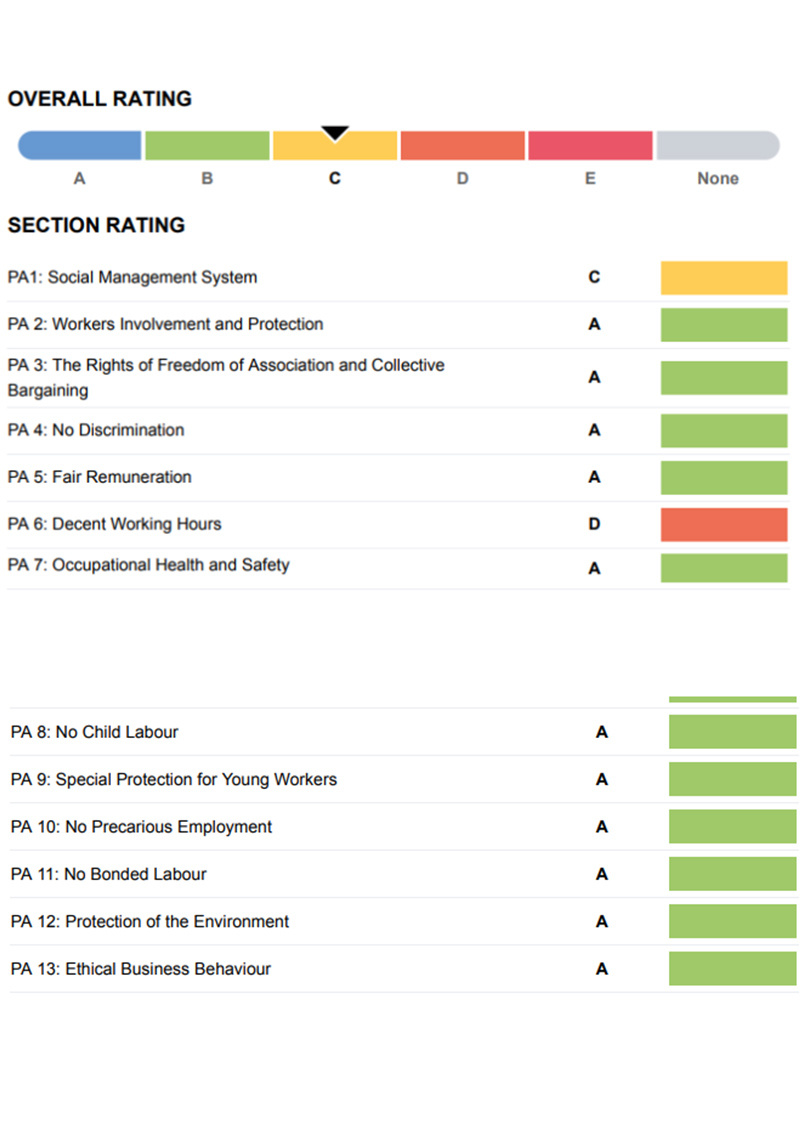The height and width of the screenshot is (1132, 800).
Task: Click the green swatch for PA 13 Ethical Business Behaviour
Action: pyautogui.click(x=732, y=969)
